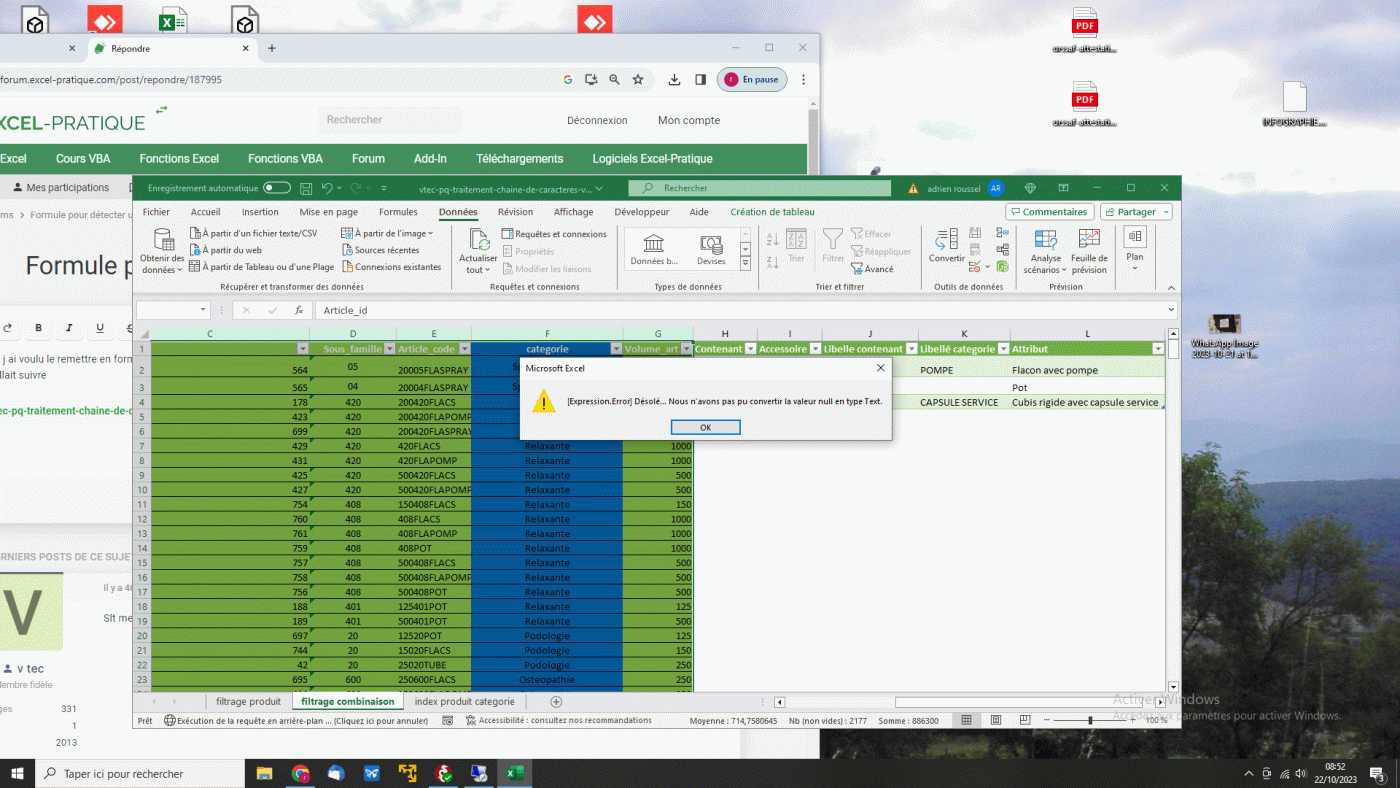Screen dimensions: 1400x788
Task: Toggle the Enregistrement automatique switch
Action: [277, 188]
